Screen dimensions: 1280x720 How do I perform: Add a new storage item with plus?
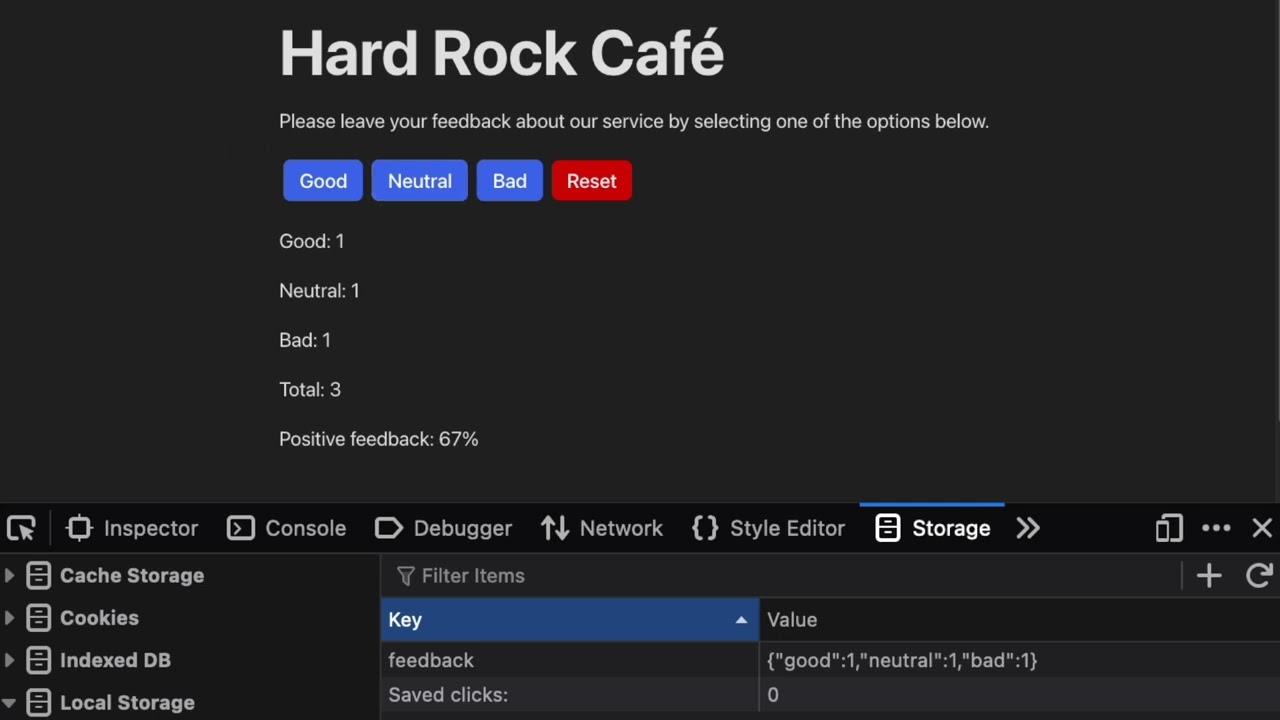click(1209, 575)
